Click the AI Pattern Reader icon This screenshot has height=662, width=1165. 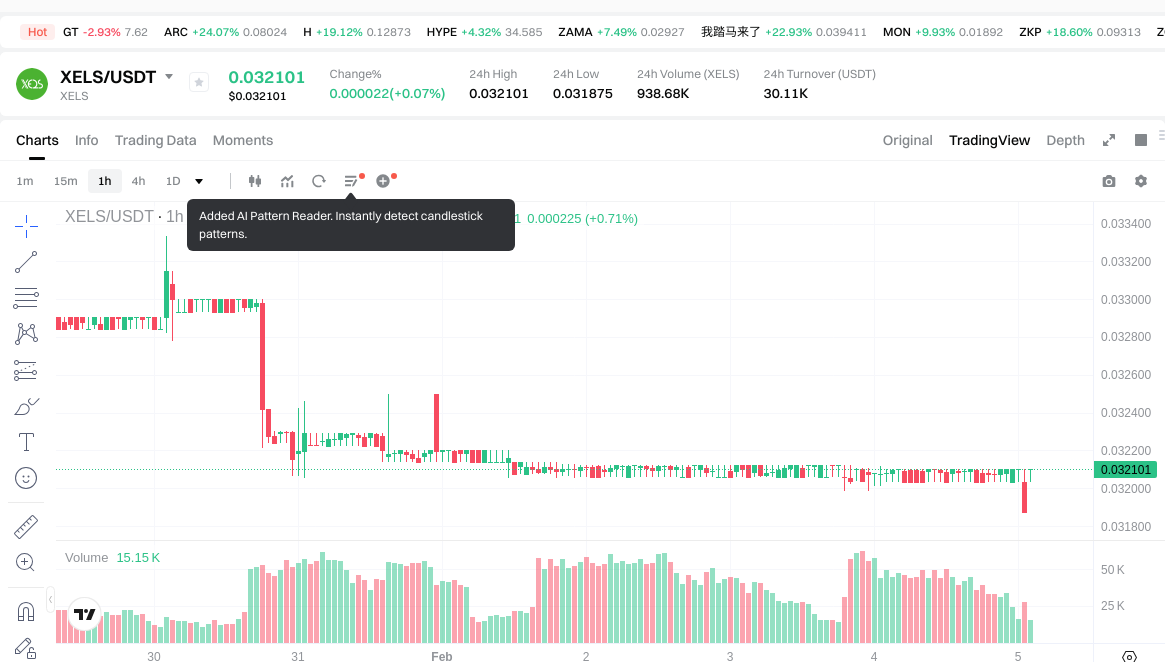point(351,181)
